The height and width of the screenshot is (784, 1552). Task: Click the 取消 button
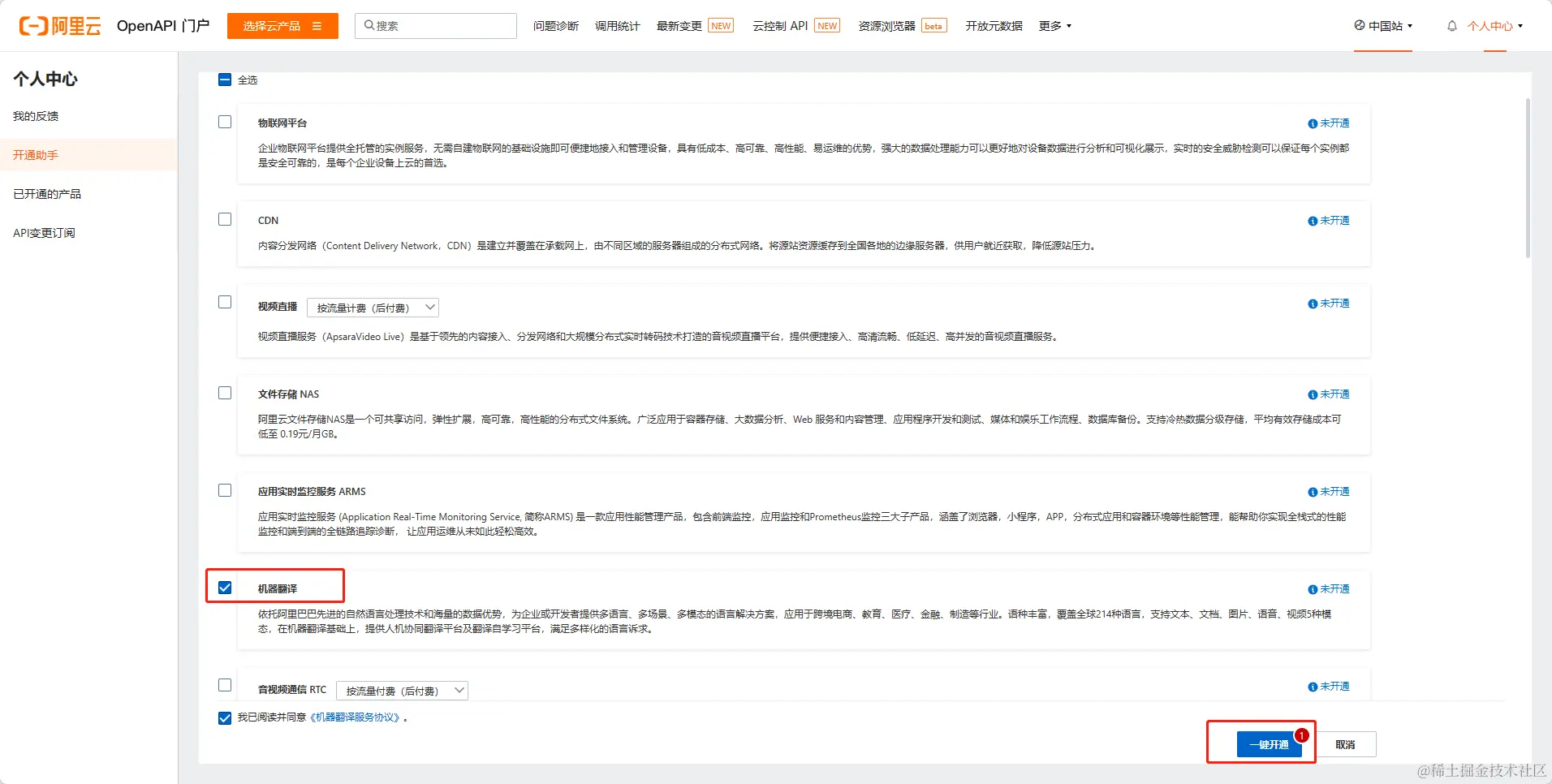coord(1345,744)
